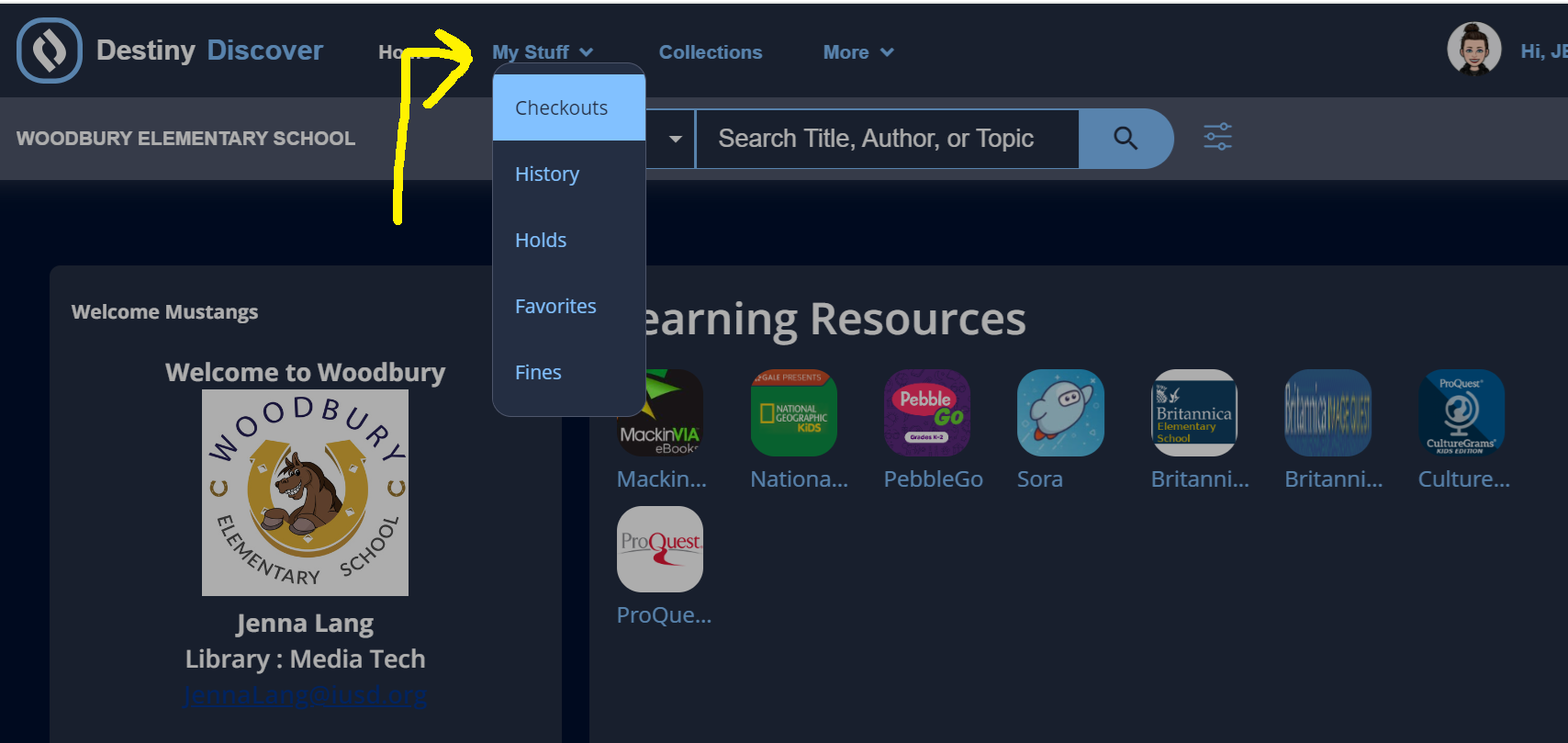Viewport: 1568px width, 743px height.
Task: Select Favorites from My Stuff menu
Action: [569, 306]
